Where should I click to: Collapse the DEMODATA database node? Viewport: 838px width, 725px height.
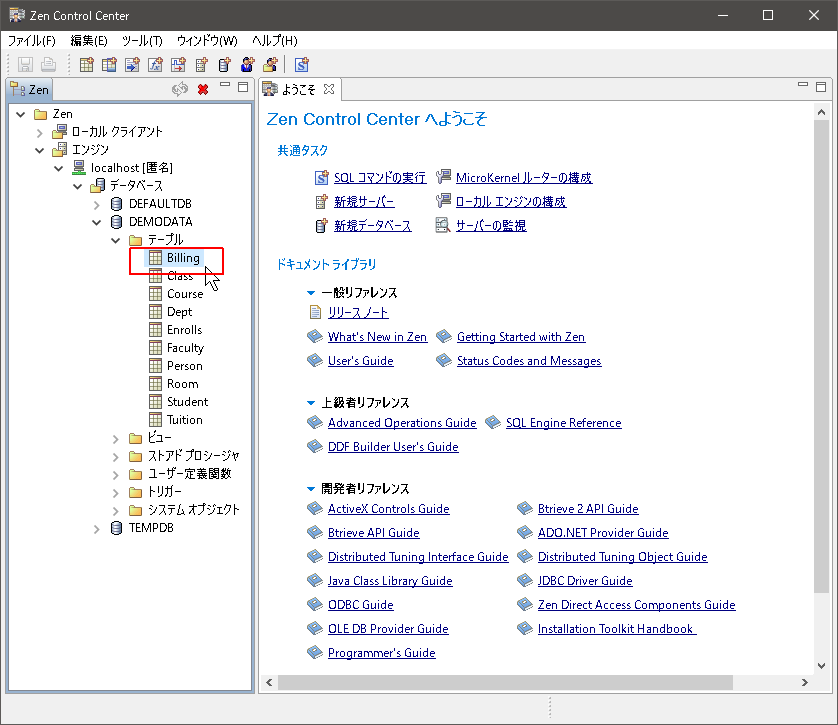point(97,222)
